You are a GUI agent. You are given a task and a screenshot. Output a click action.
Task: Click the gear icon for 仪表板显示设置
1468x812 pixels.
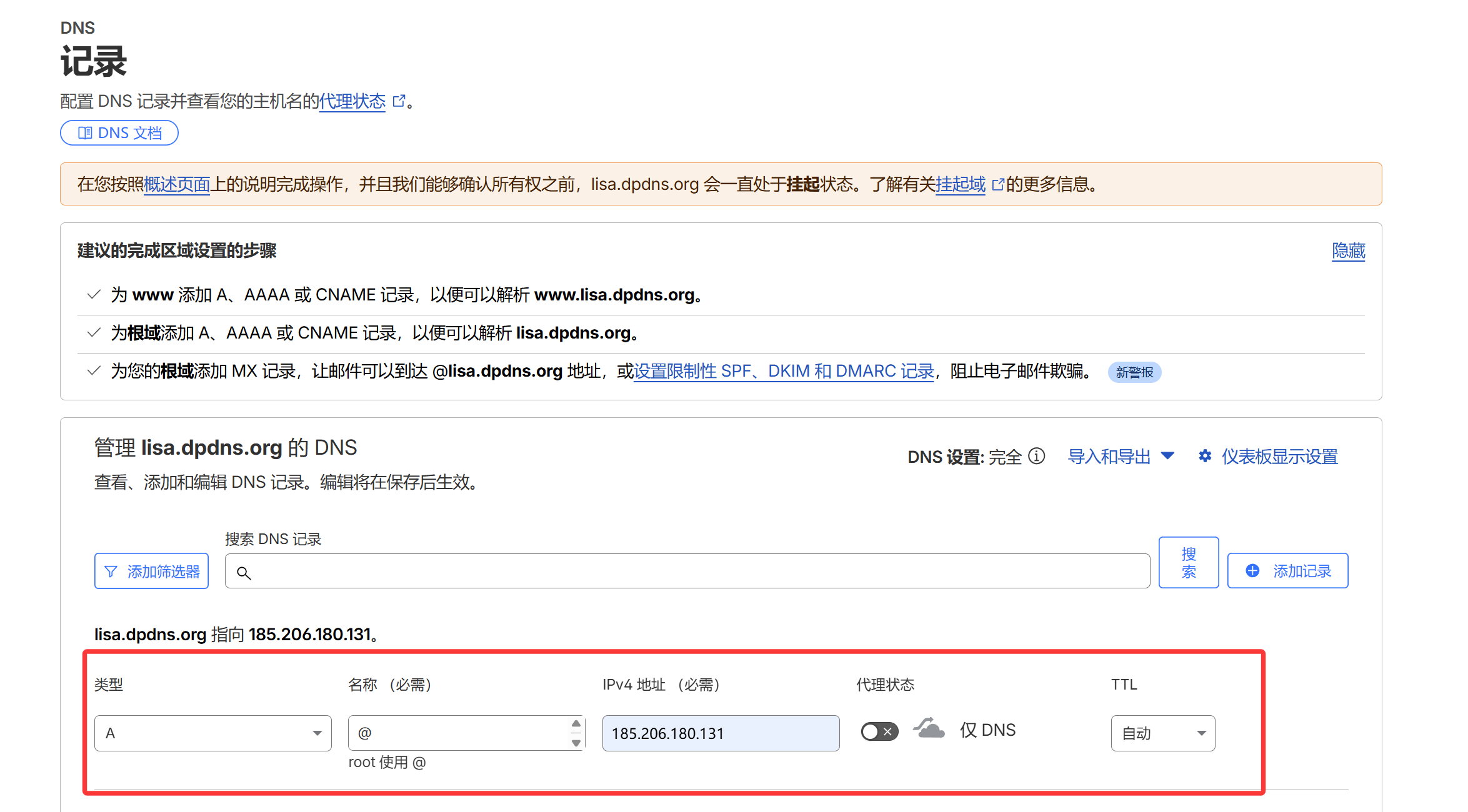(x=1205, y=457)
